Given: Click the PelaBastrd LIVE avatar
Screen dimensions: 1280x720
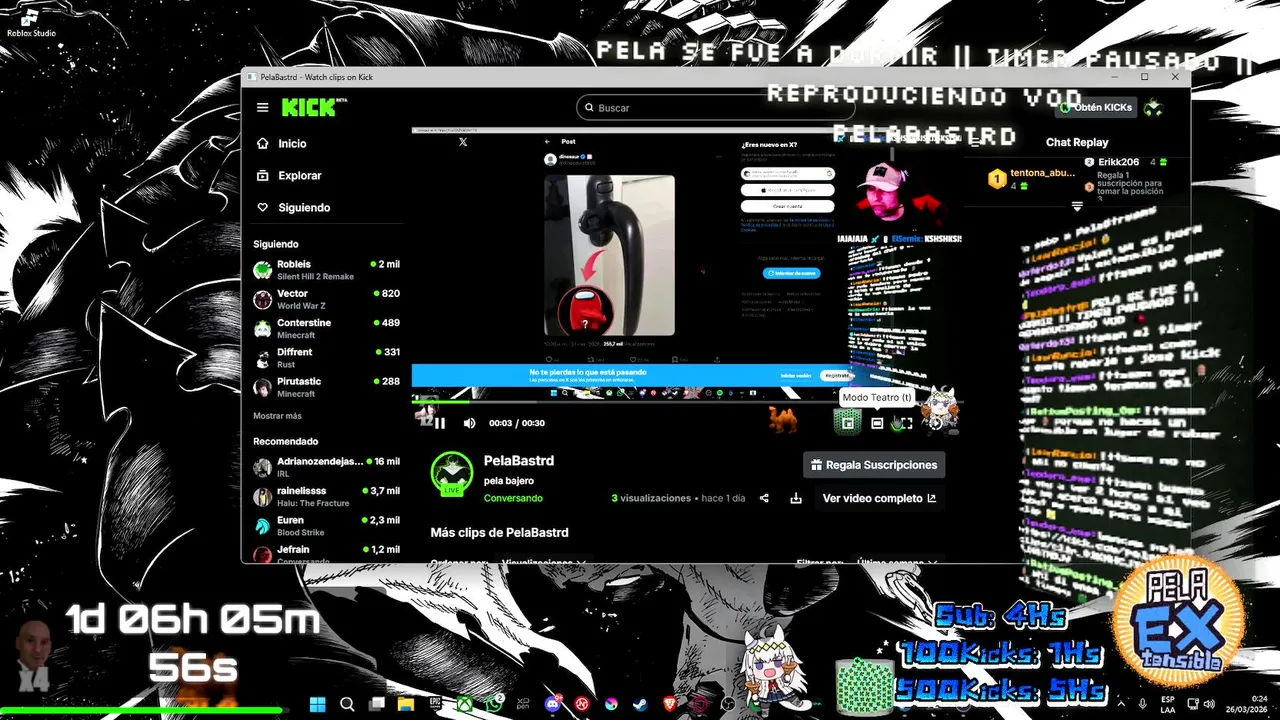Looking at the screenshot, I should [451, 474].
